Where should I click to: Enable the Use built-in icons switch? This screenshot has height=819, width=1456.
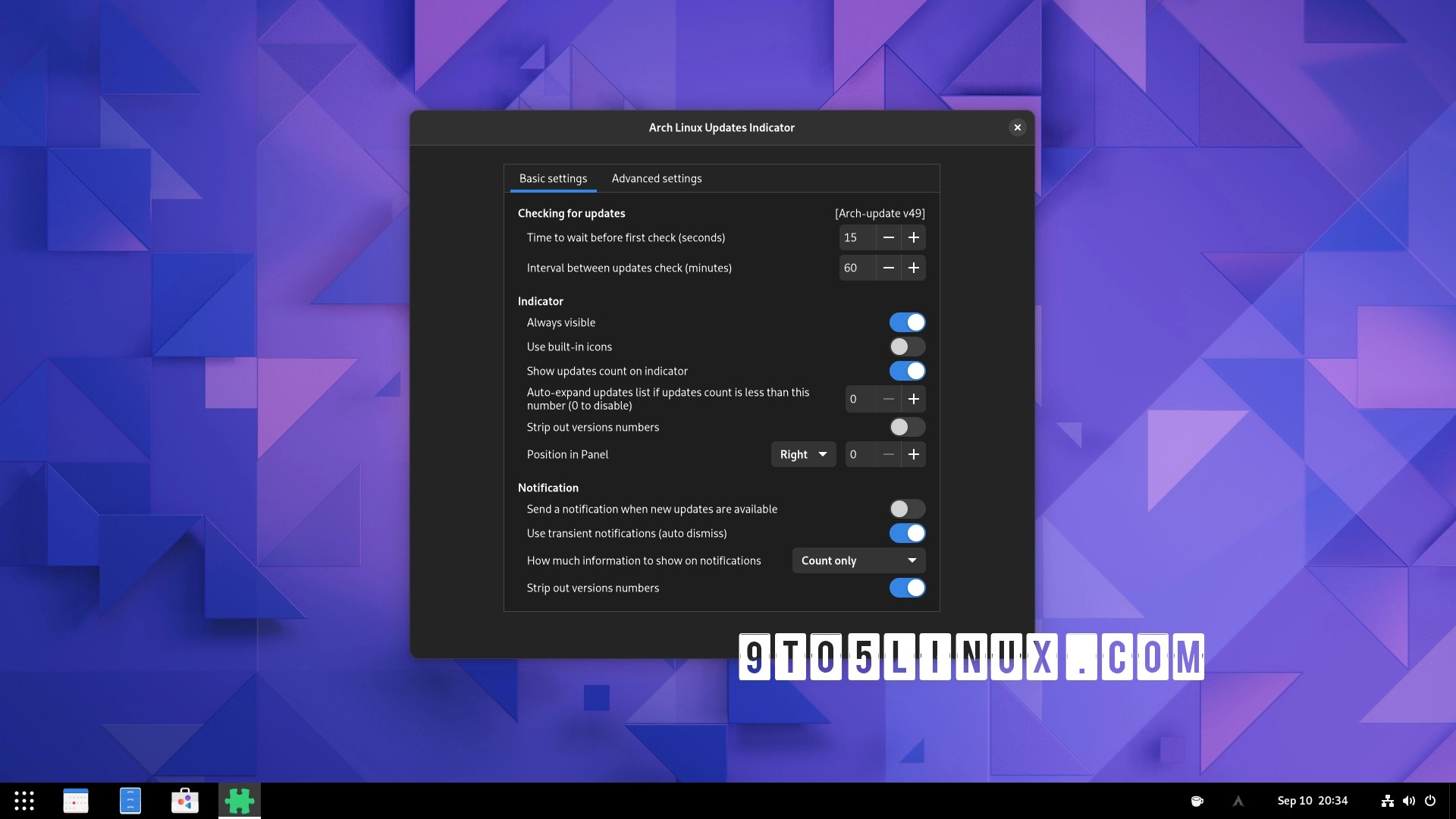[x=908, y=347]
